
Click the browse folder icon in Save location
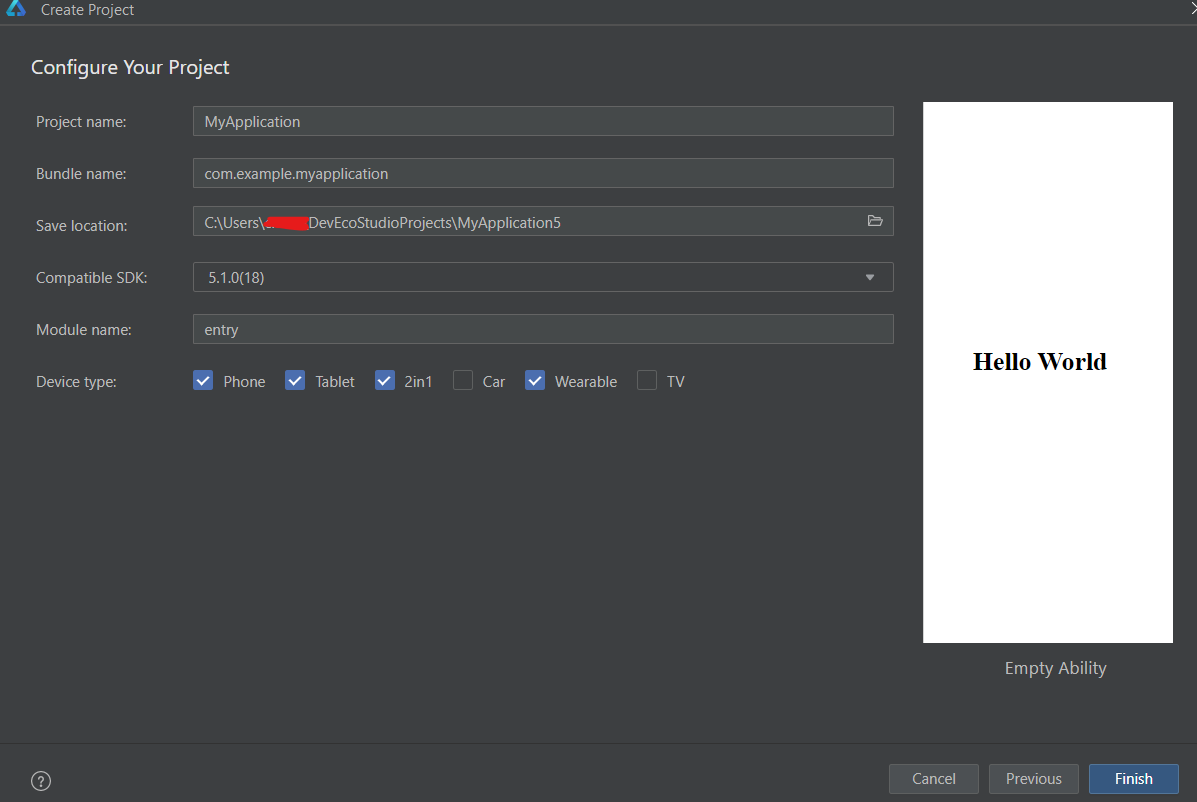click(x=875, y=221)
